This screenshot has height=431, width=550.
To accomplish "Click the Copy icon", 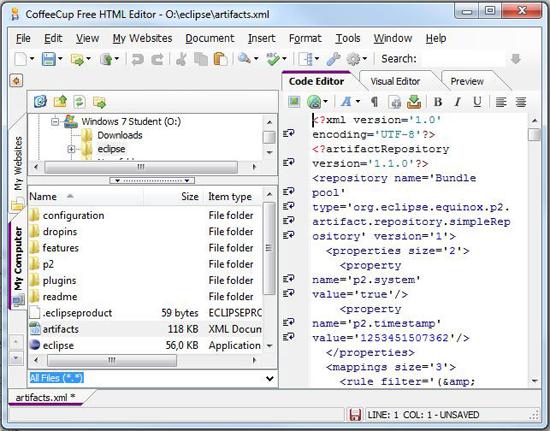I will [x=201, y=59].
